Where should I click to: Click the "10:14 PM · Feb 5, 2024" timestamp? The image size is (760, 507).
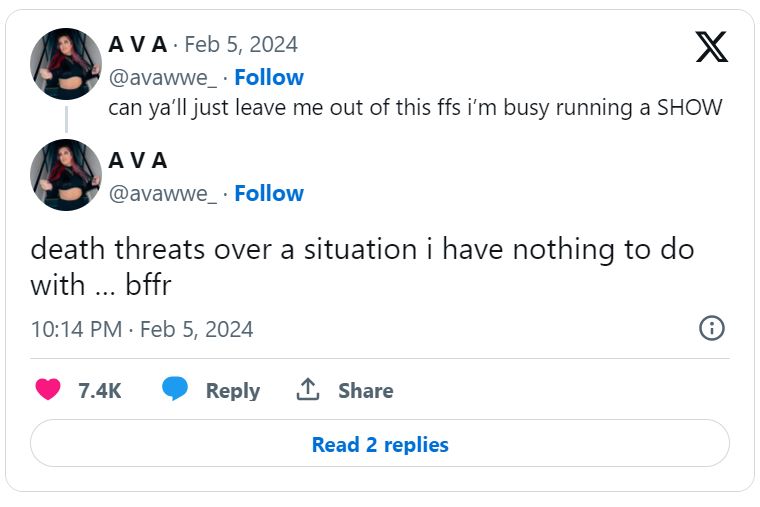[142, 329]
